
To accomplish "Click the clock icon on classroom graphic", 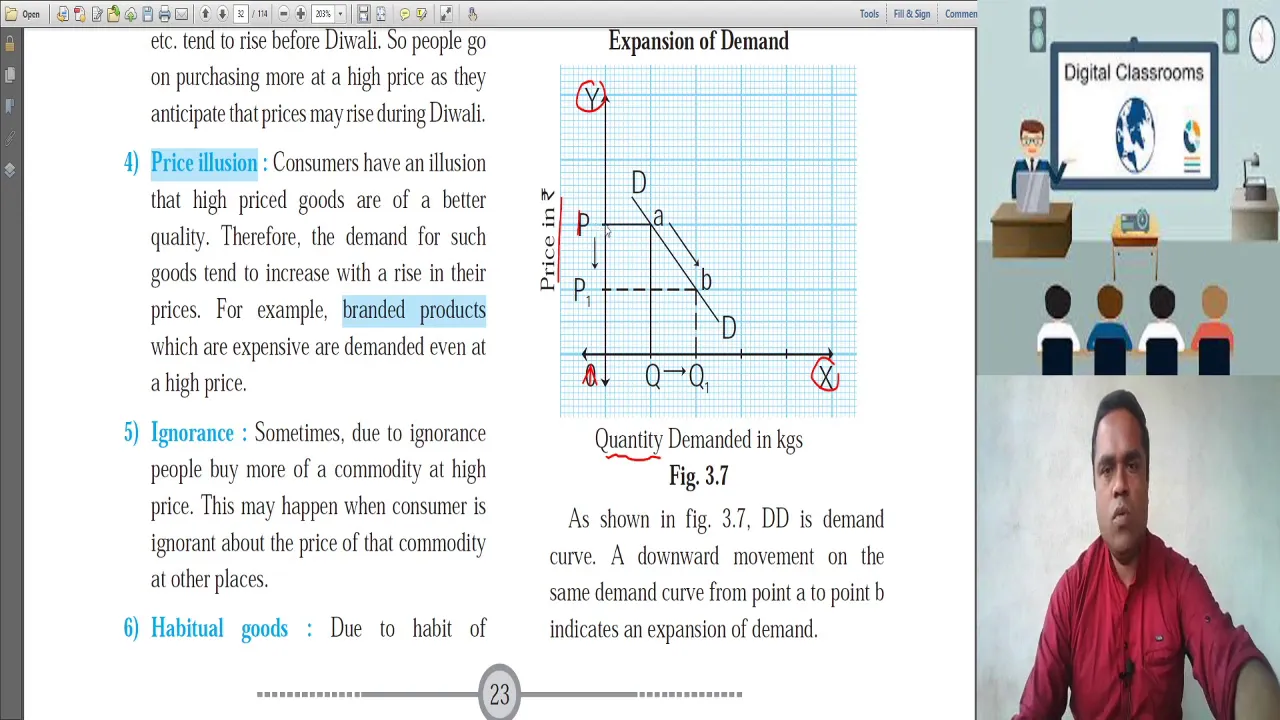I will tap(1263, 40).
